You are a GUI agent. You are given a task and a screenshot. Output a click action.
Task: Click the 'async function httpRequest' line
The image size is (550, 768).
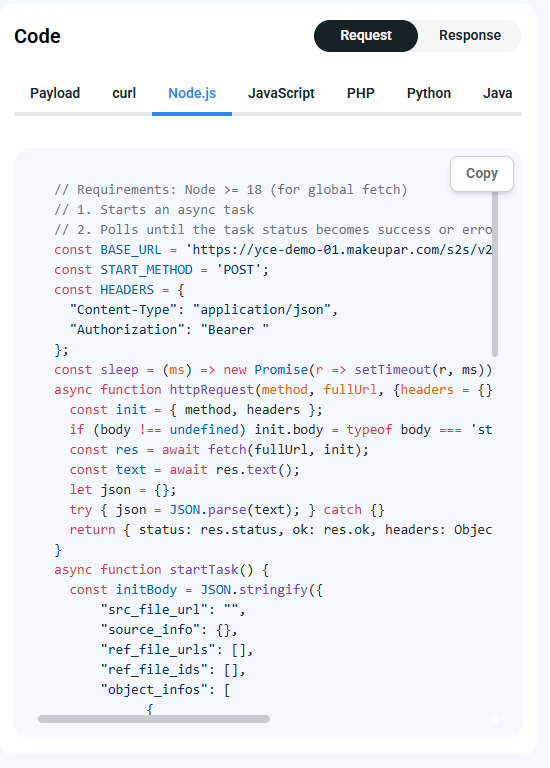tap(273, 390)
